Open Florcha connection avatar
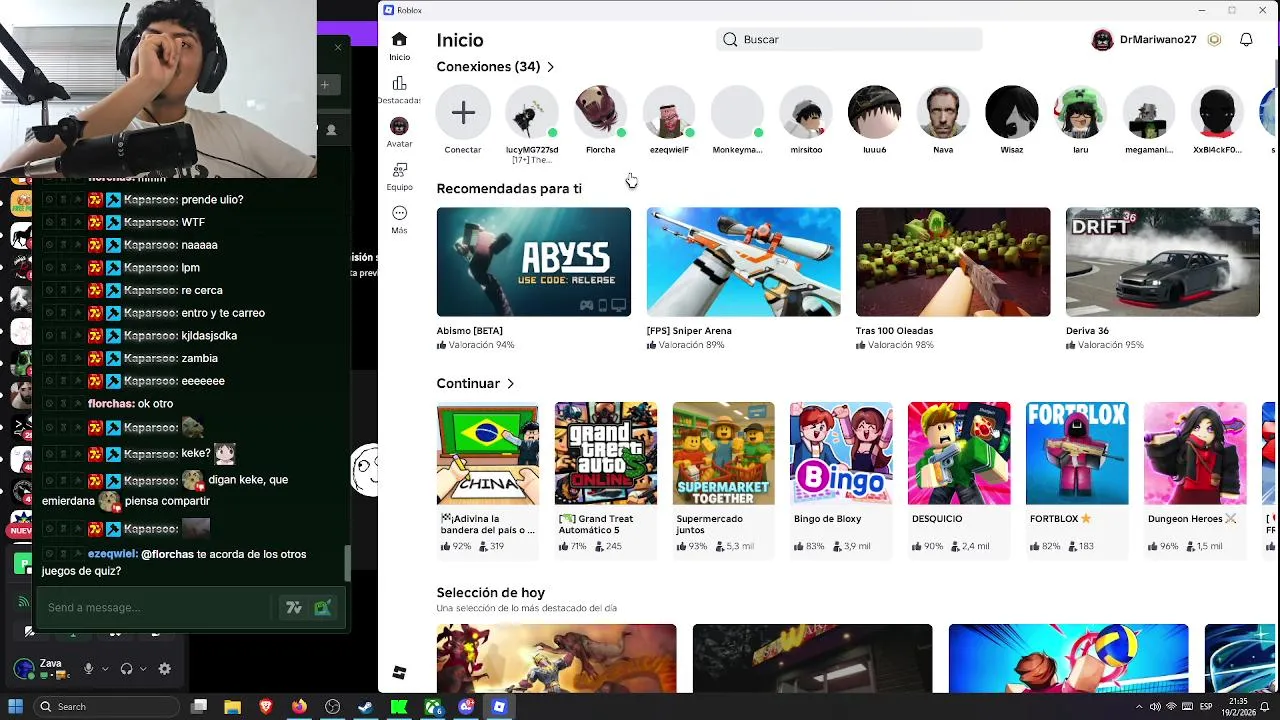Image resolution: width=1280 pixels, height=720 pixels. coord(600,112)
